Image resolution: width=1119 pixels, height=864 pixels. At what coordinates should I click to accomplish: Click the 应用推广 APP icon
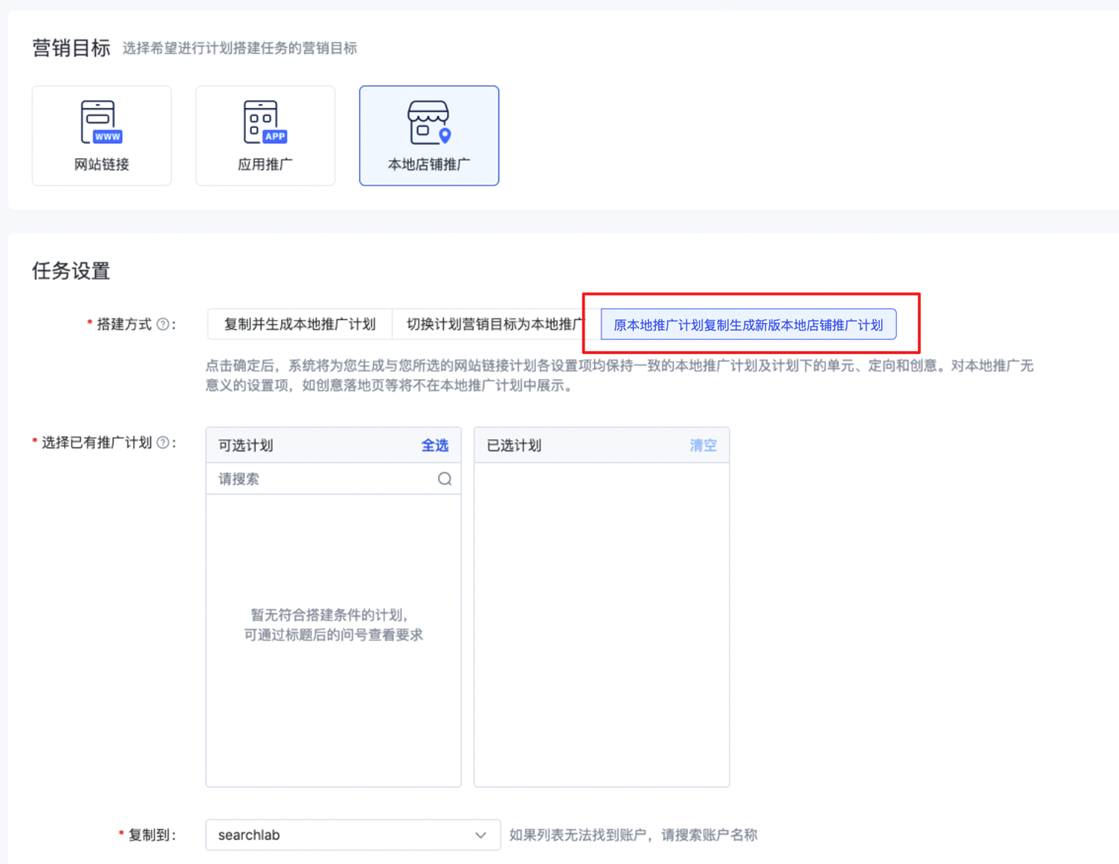click(x=265, y=123)
